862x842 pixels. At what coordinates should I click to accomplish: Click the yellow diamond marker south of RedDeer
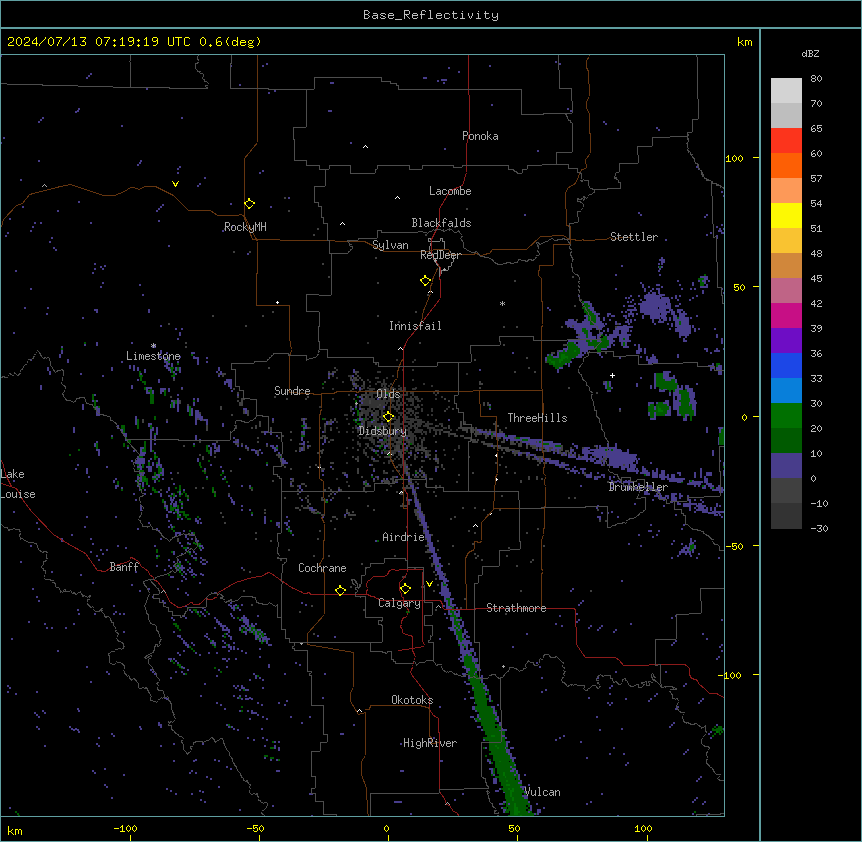(x=425, y=281)
